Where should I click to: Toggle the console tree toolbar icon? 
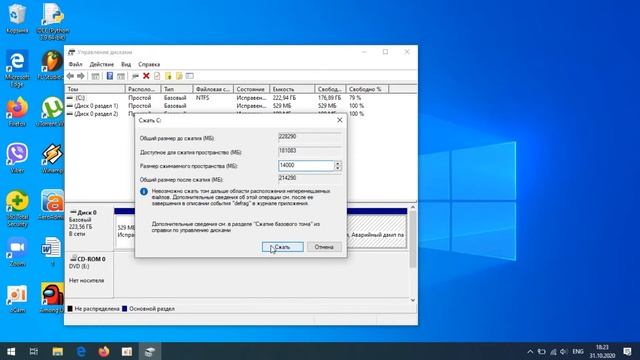95,76
